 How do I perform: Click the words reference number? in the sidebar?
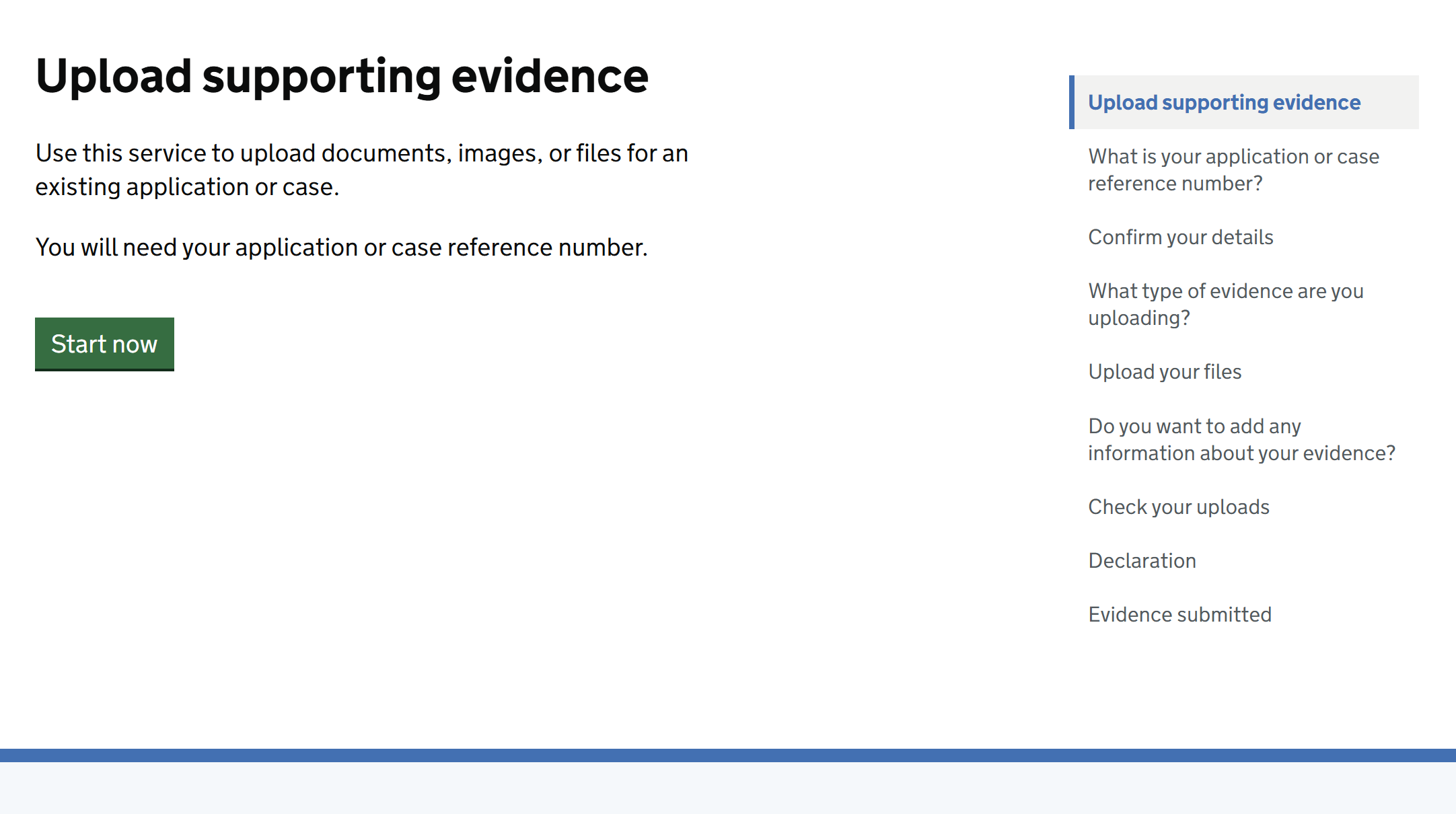point(1175,183)
